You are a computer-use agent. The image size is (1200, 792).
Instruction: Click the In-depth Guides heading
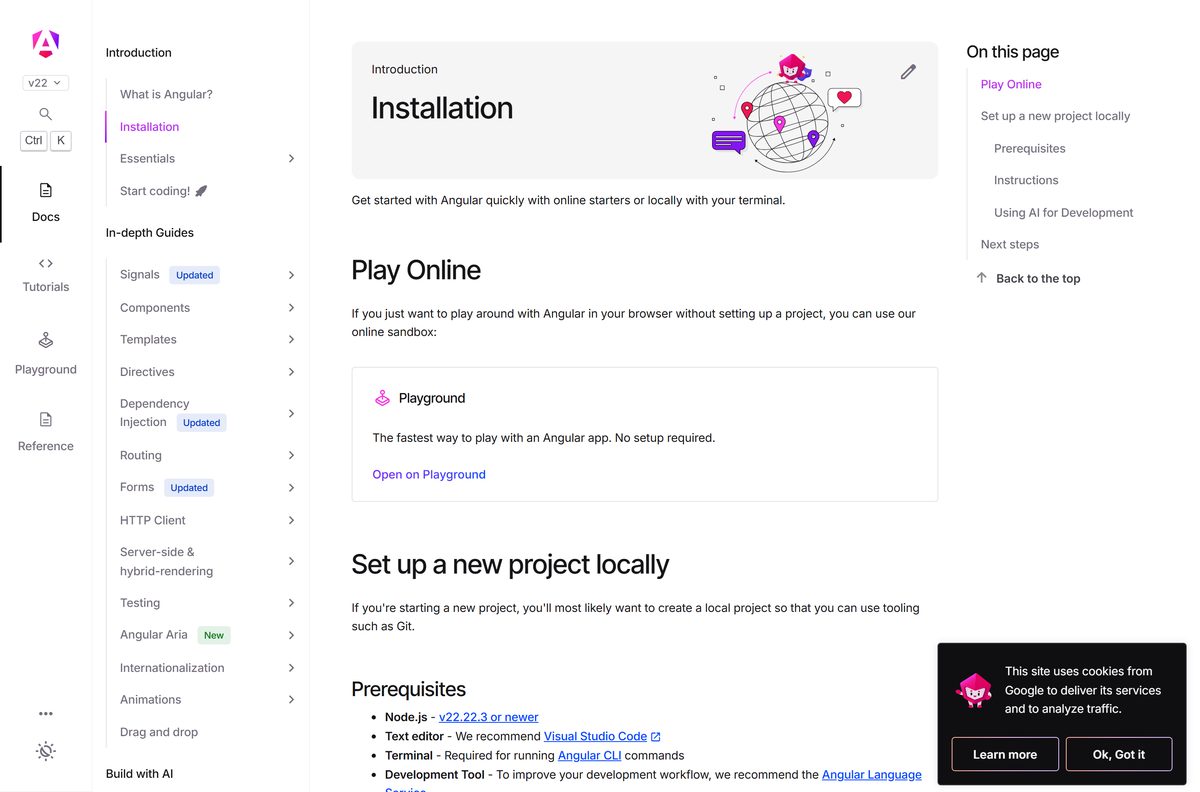tap(150, 233)
